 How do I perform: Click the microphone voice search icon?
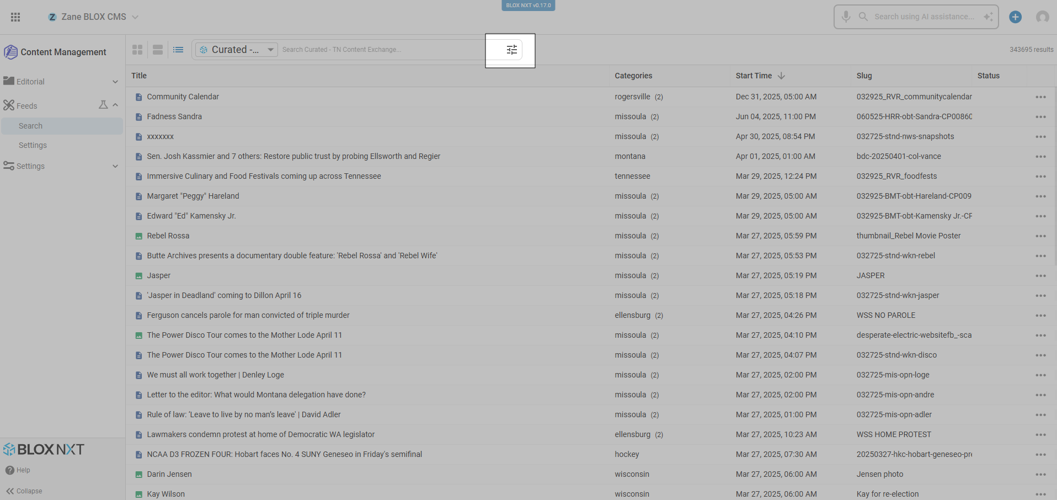[x=845, y=17]
